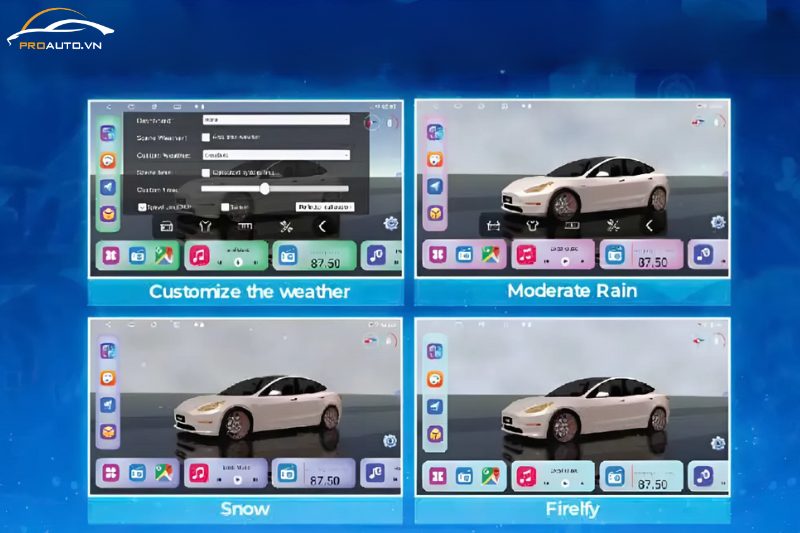Open Google Maps in the Snow screen

(x=163, y=473)
